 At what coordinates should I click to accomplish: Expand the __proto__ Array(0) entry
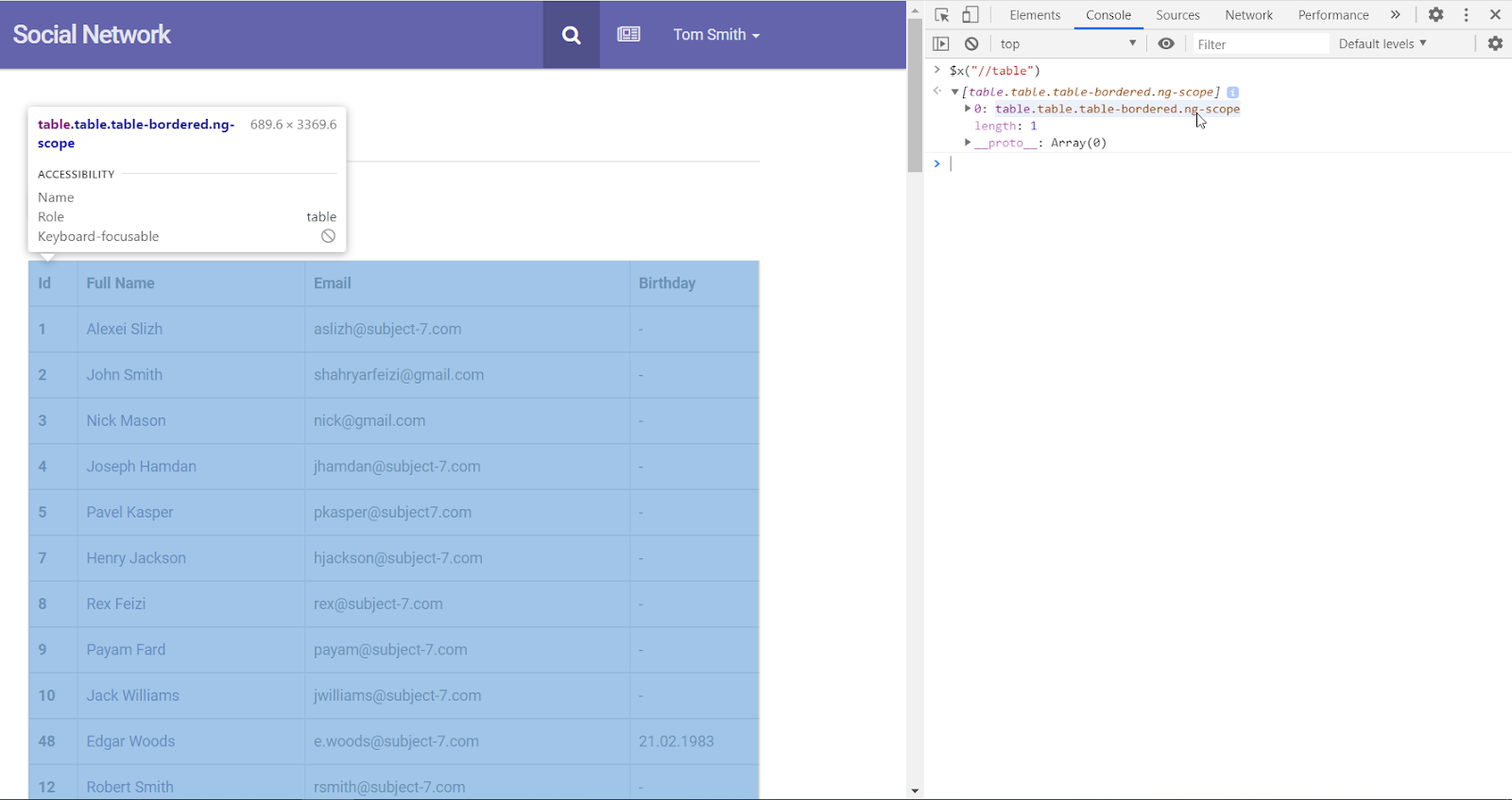coord(968,143)
